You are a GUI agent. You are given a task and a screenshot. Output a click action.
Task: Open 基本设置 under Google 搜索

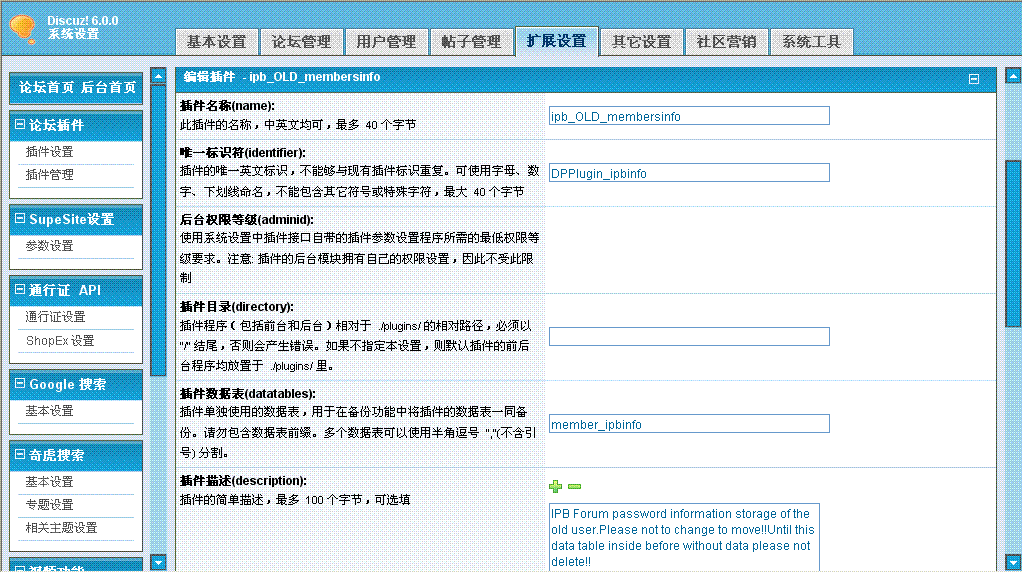click(x=50, y=411)
